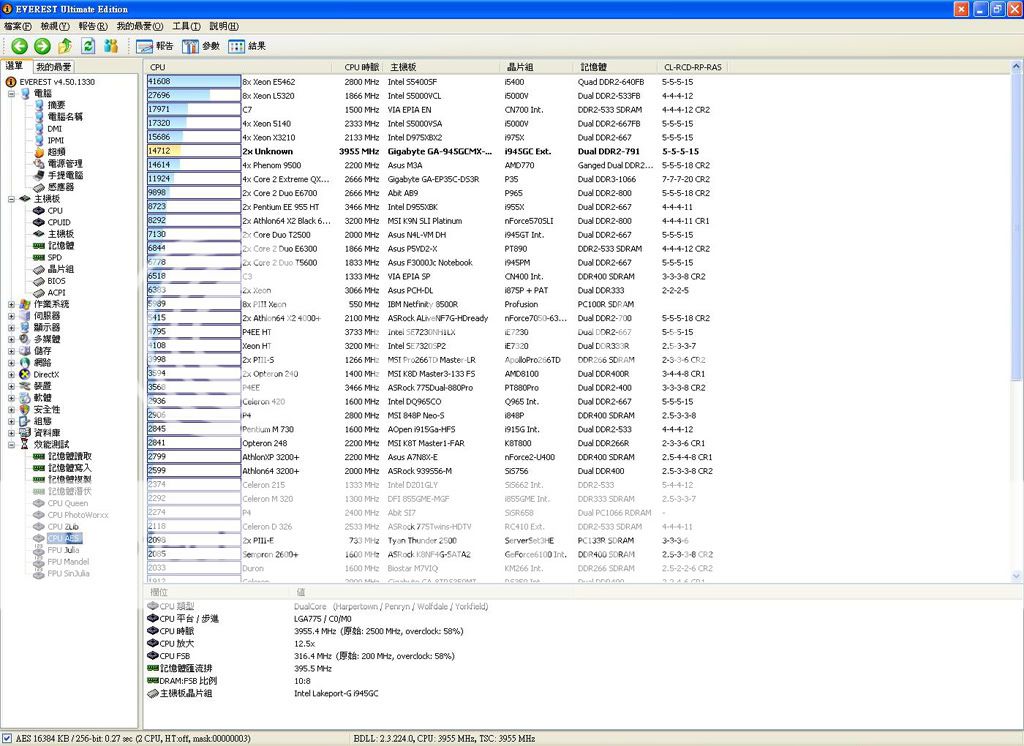Click the green Forward arrow toolbar icon
The image size is (1024, 746).
point(42,46)
